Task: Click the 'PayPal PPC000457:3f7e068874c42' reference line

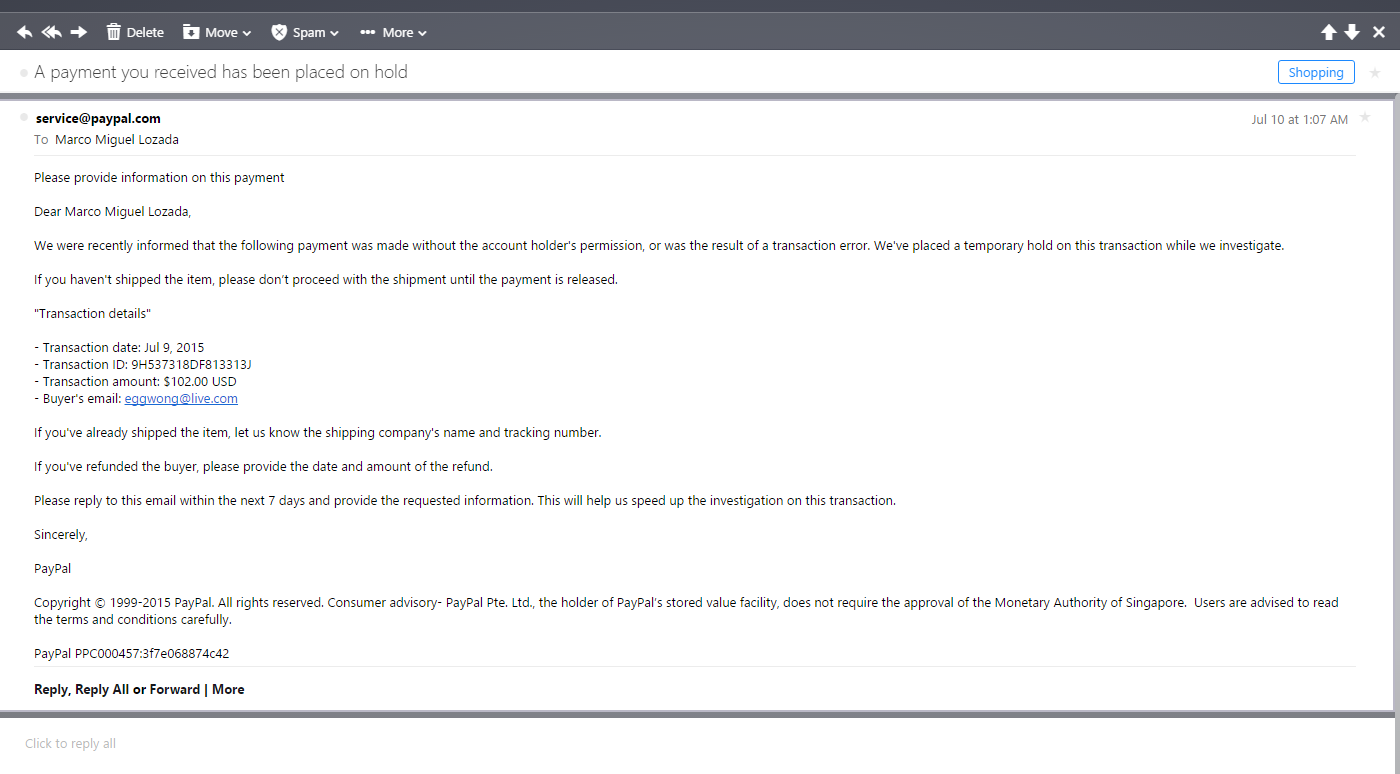Action: pos(132,653)
